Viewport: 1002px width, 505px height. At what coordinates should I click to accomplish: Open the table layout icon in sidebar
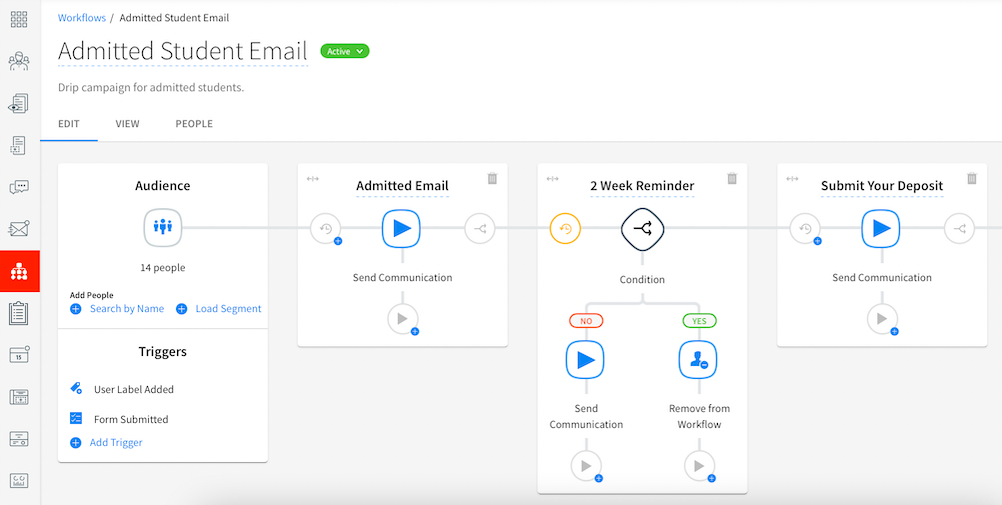click(19, 396)
